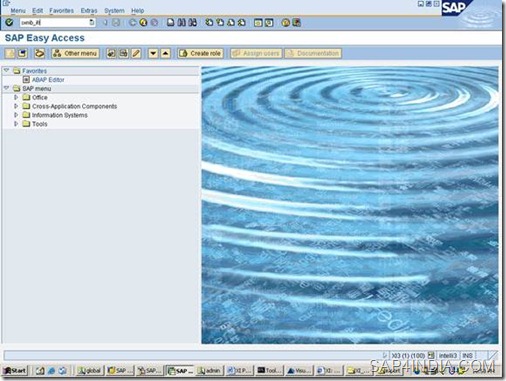
Task: Select ABAP Editor in Favorites
Action: click(48, 80)
